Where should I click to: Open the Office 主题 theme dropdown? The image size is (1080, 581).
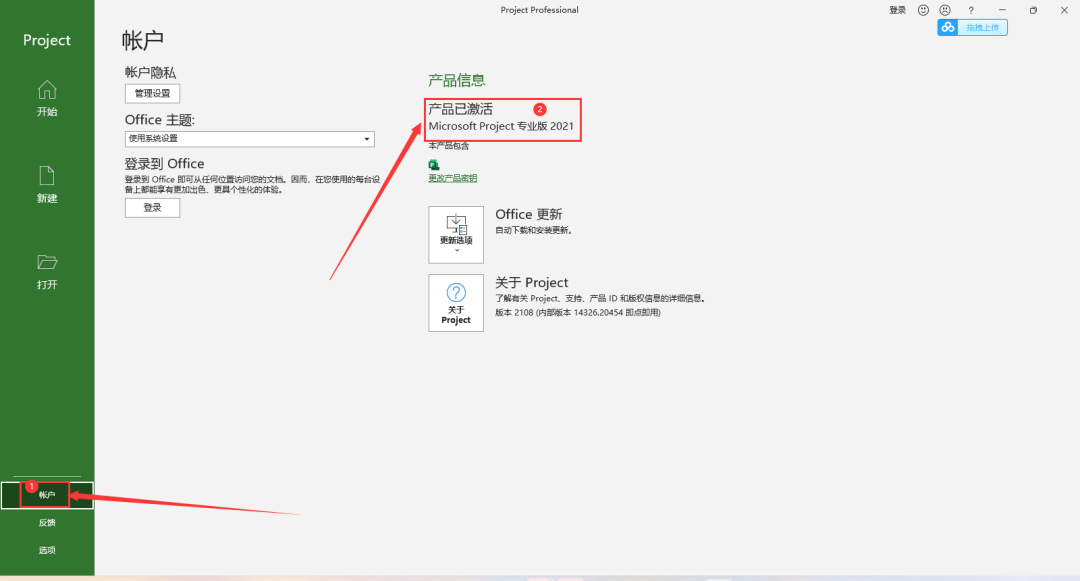click(x=365, y=138)
